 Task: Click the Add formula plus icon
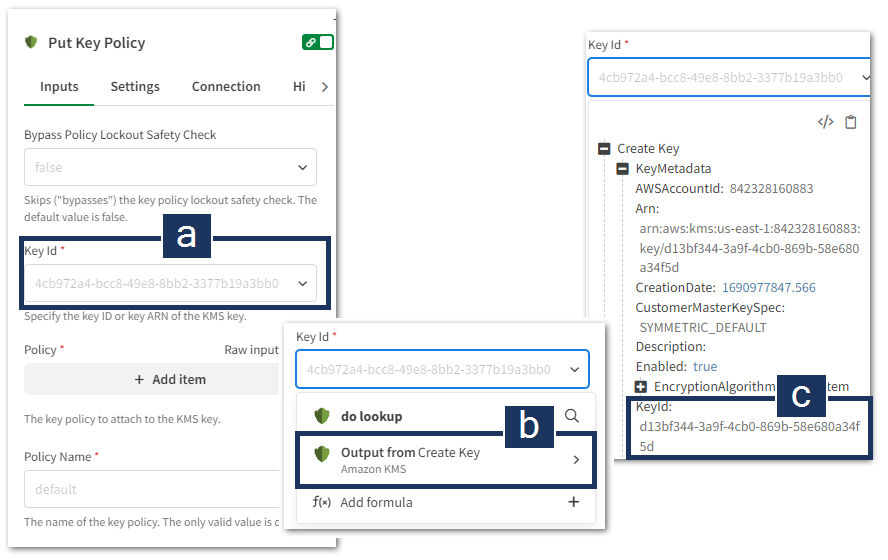point(574,502)
